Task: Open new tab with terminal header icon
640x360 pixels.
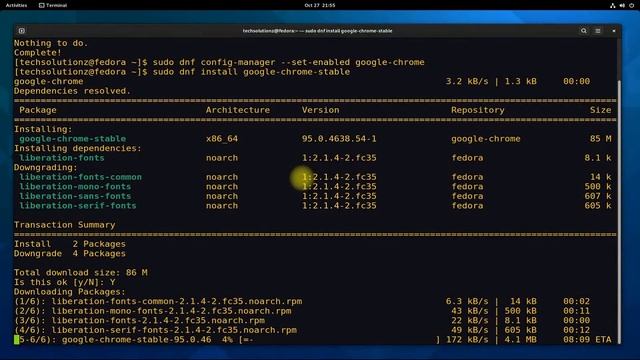Action: point(22,31)
